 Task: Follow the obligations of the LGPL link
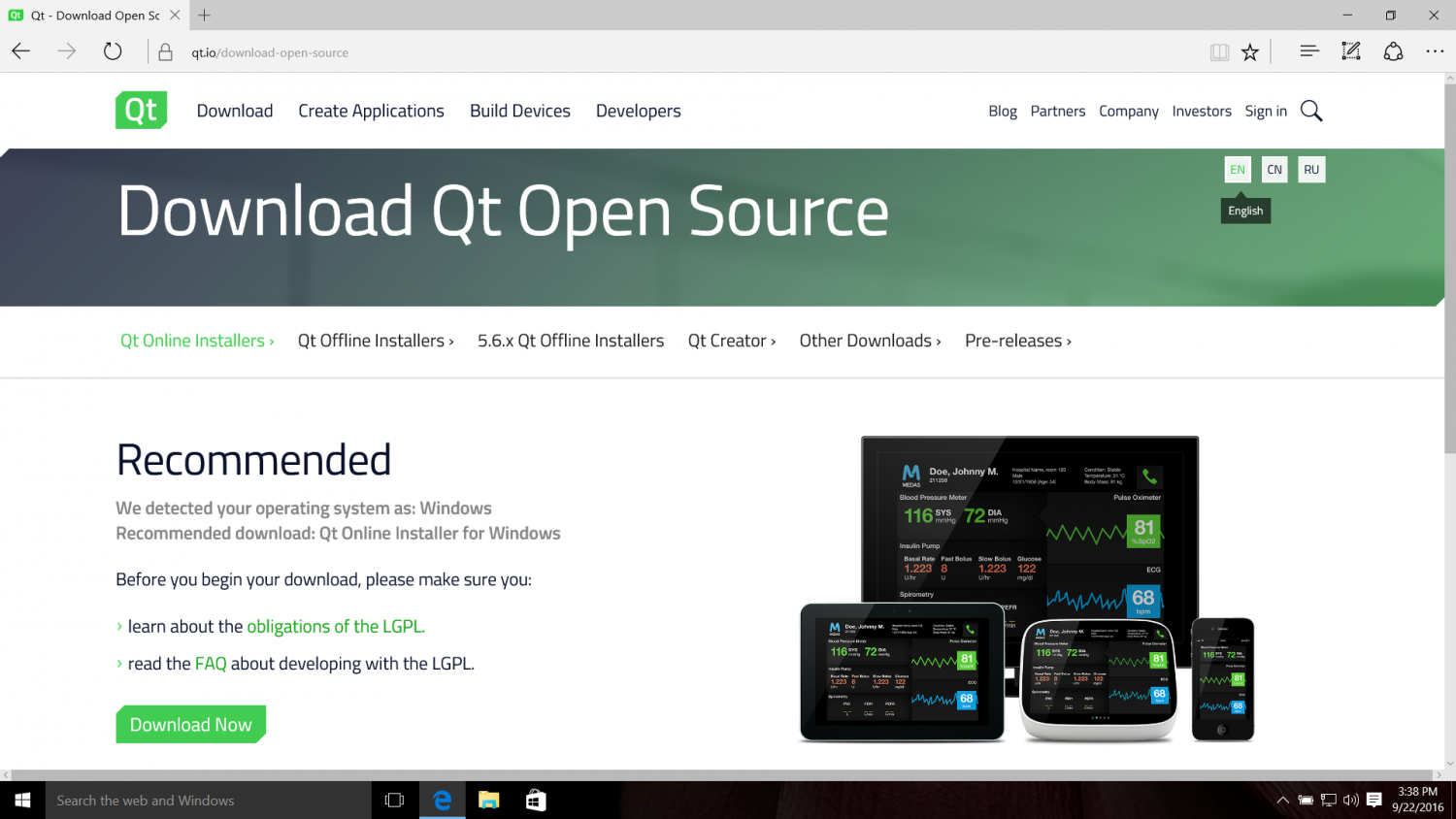pos(336,627)
